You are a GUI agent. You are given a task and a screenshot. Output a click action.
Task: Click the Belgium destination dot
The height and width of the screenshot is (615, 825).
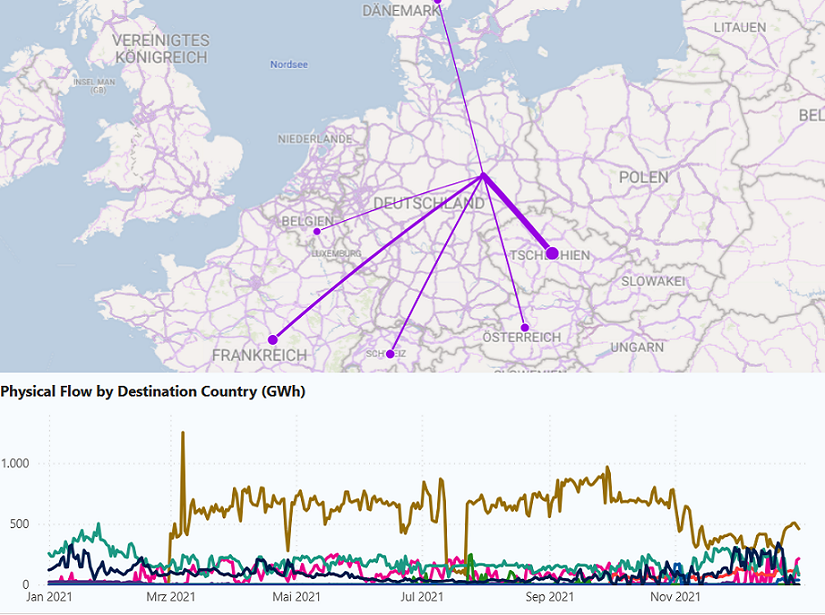[x=317, y=231]
